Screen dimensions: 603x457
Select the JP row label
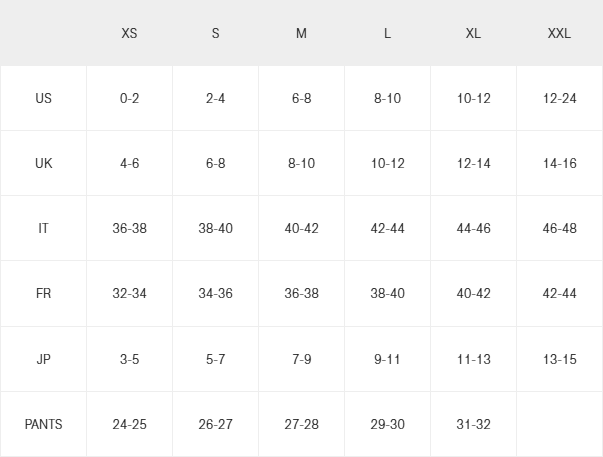point(43,359)
